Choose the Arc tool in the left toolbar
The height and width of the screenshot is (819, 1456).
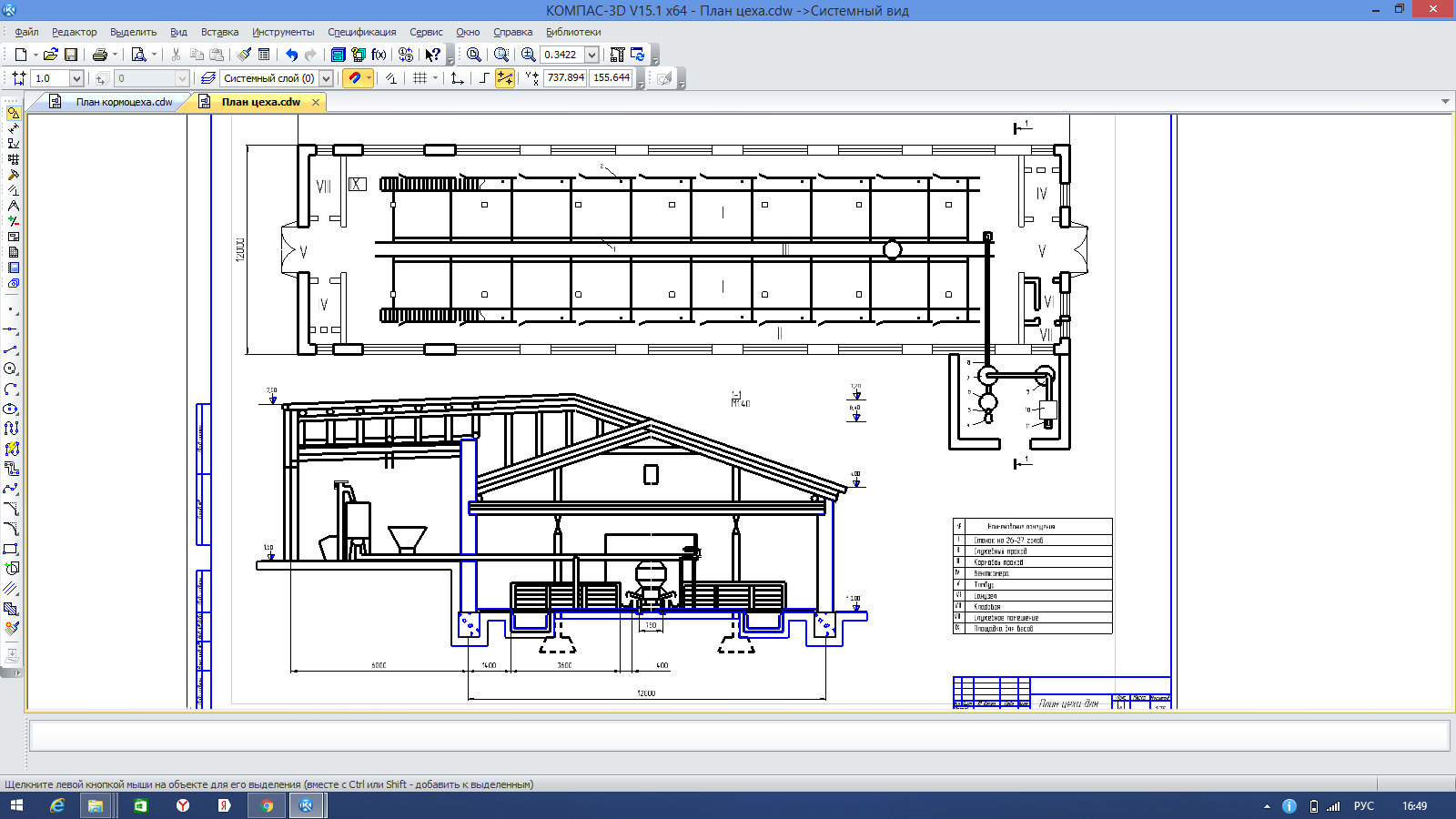coord(11,389)
